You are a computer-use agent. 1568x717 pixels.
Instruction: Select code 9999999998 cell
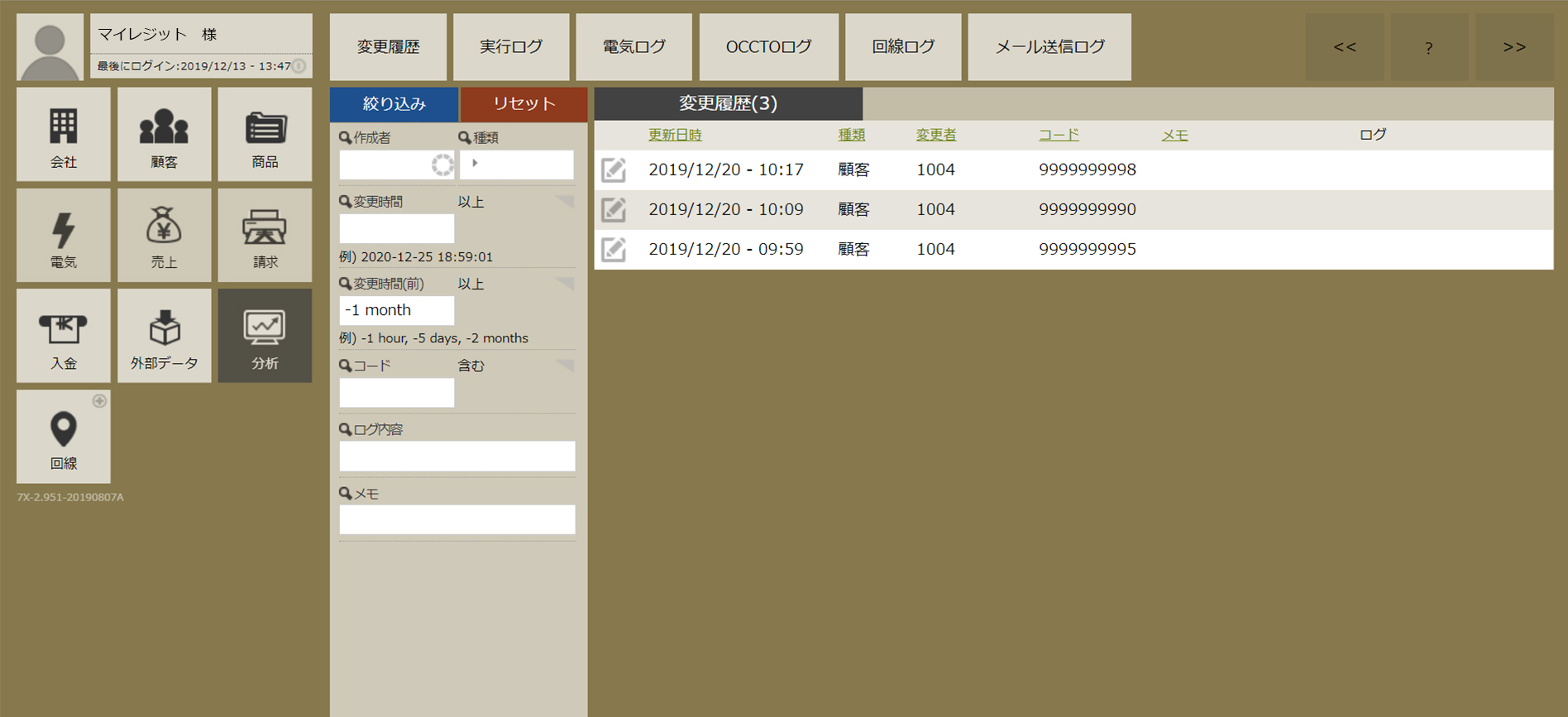click(1088, 170)
